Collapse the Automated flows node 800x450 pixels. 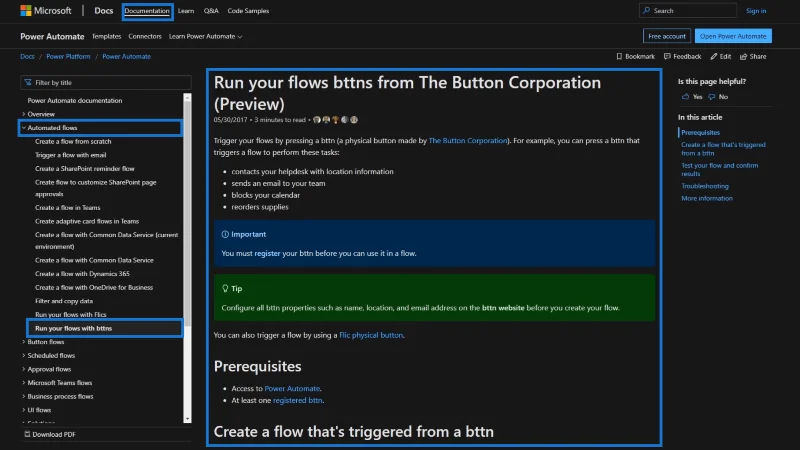tap(23, 128)
